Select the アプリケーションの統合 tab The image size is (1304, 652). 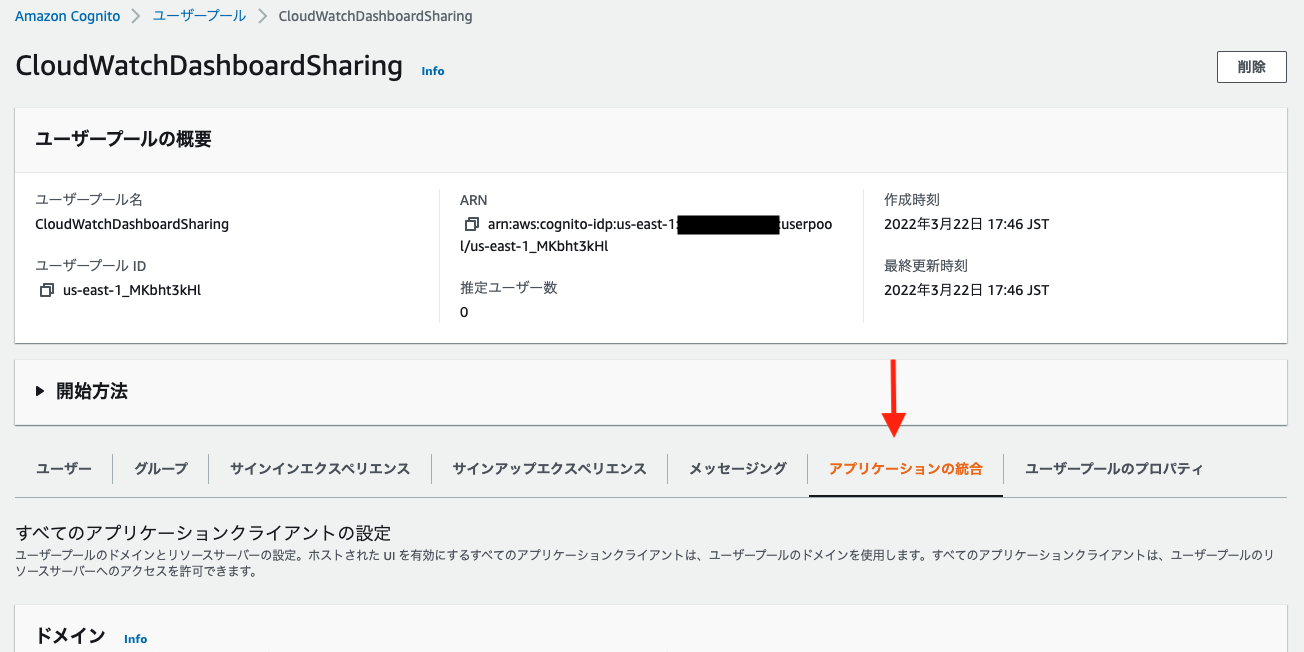[906, 468]
